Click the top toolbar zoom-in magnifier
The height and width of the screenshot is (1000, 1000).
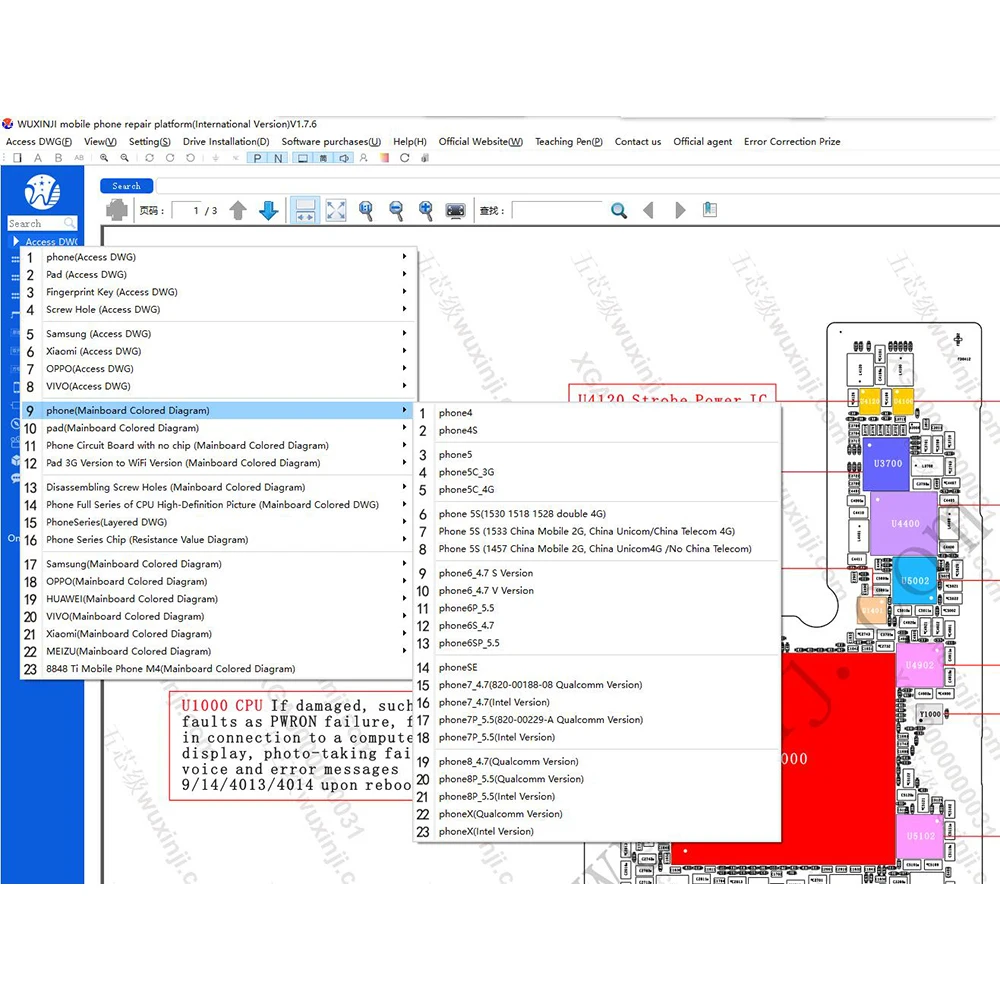[x=103, y=158]
